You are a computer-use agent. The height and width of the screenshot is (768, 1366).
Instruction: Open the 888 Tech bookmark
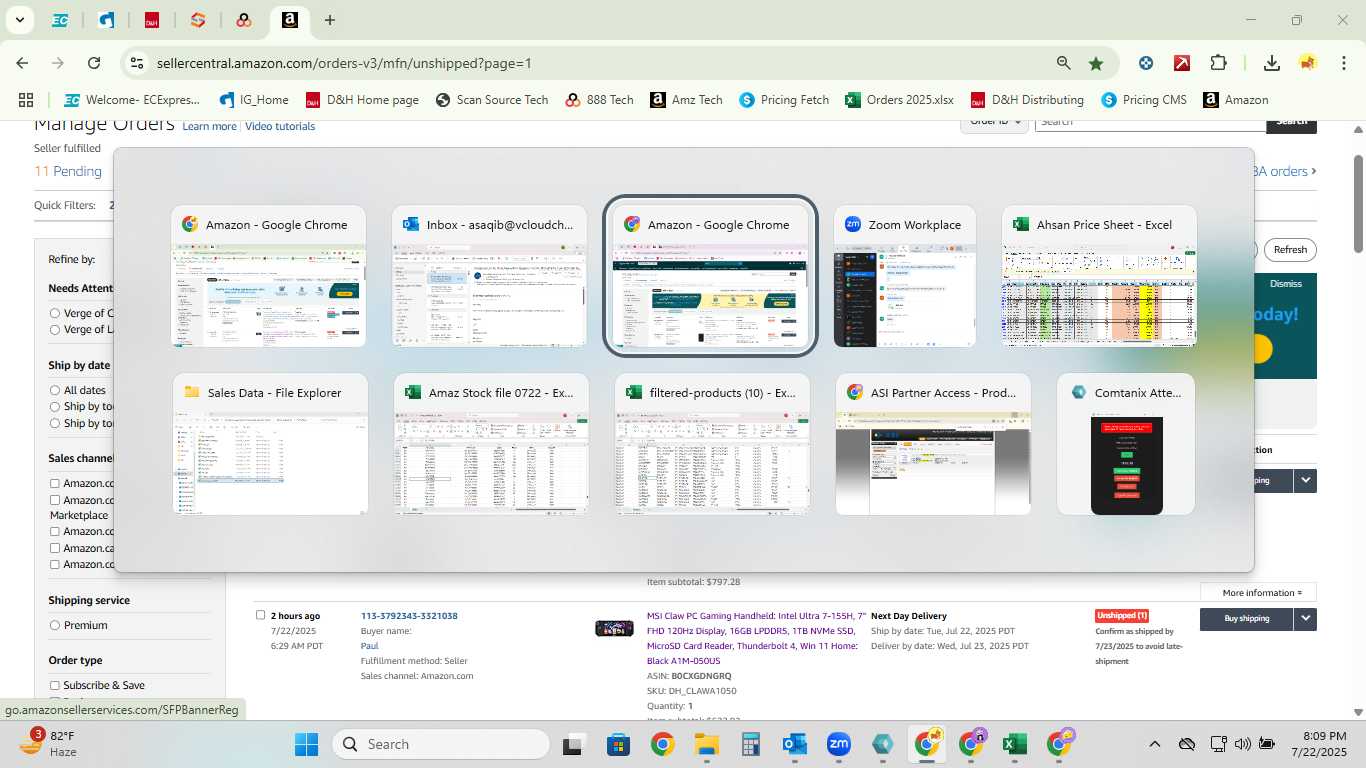600,100
